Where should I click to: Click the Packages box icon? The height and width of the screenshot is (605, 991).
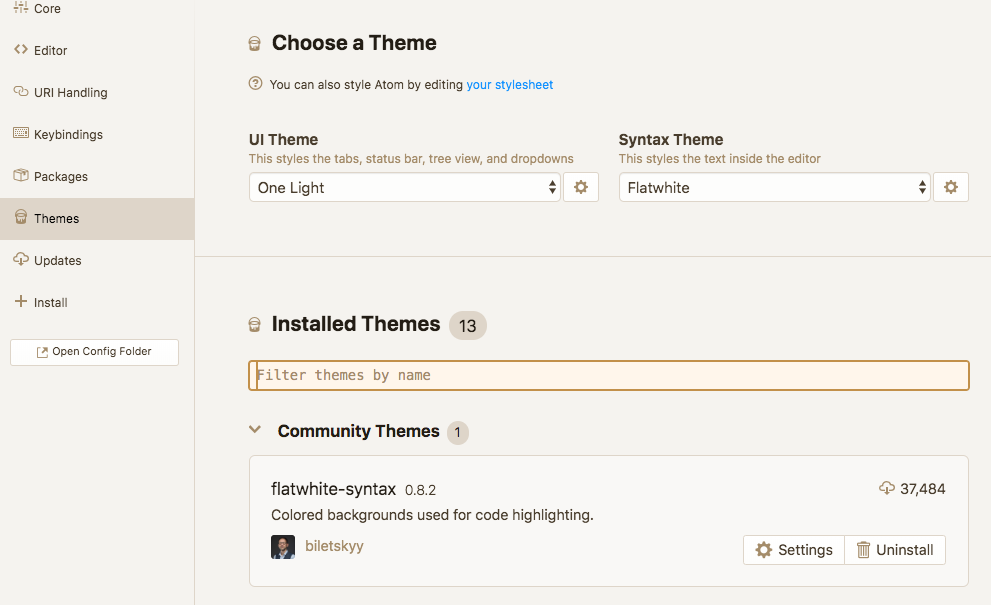[x=21, y=175]
